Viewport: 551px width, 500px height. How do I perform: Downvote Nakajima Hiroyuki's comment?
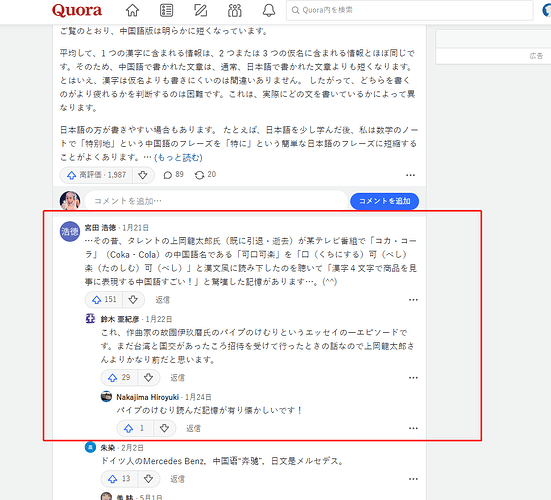[164, 428]
